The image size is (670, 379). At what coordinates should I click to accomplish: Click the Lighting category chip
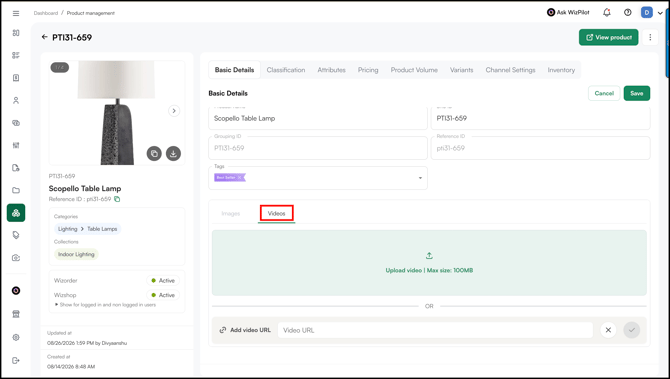[68, 229]
